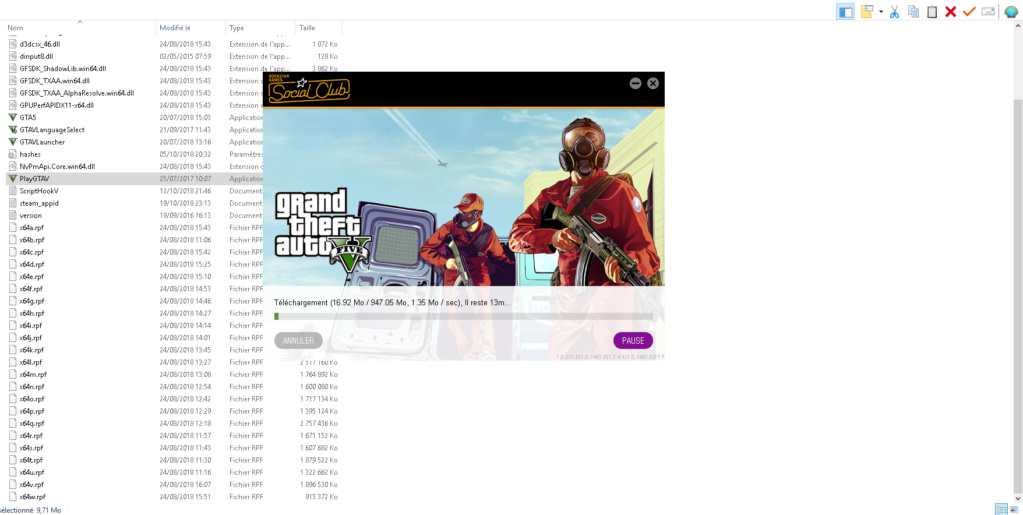
Task: Click the Cut scissors icon
Action: [894, 11]
